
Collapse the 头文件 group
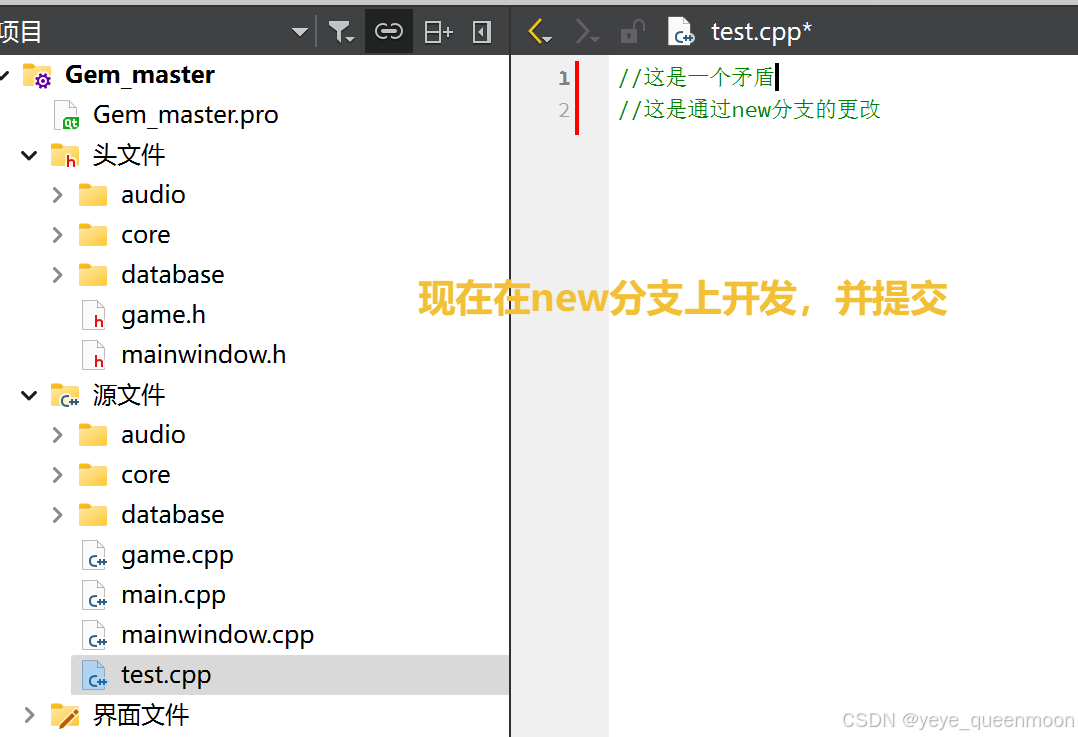[29, 155]
